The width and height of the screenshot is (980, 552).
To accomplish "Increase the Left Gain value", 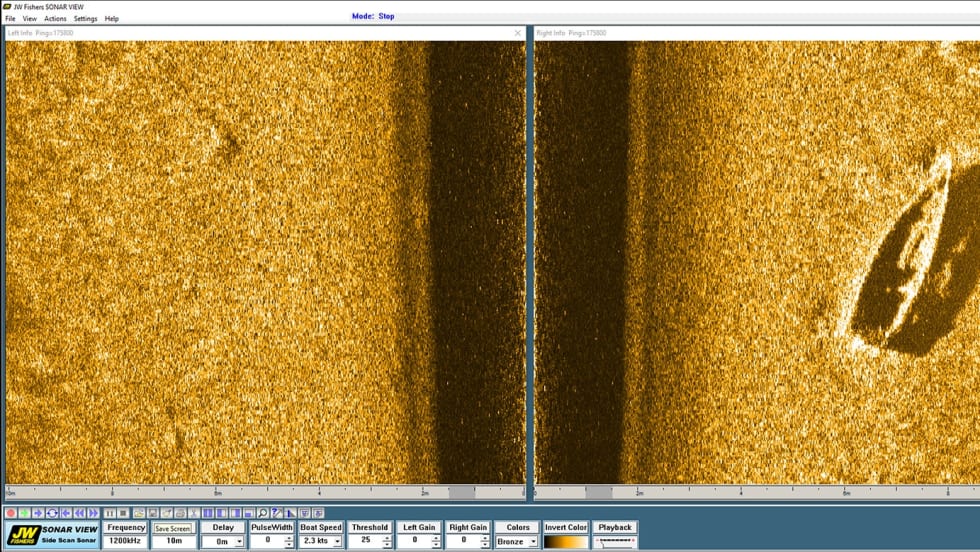I will pos(436,538).
